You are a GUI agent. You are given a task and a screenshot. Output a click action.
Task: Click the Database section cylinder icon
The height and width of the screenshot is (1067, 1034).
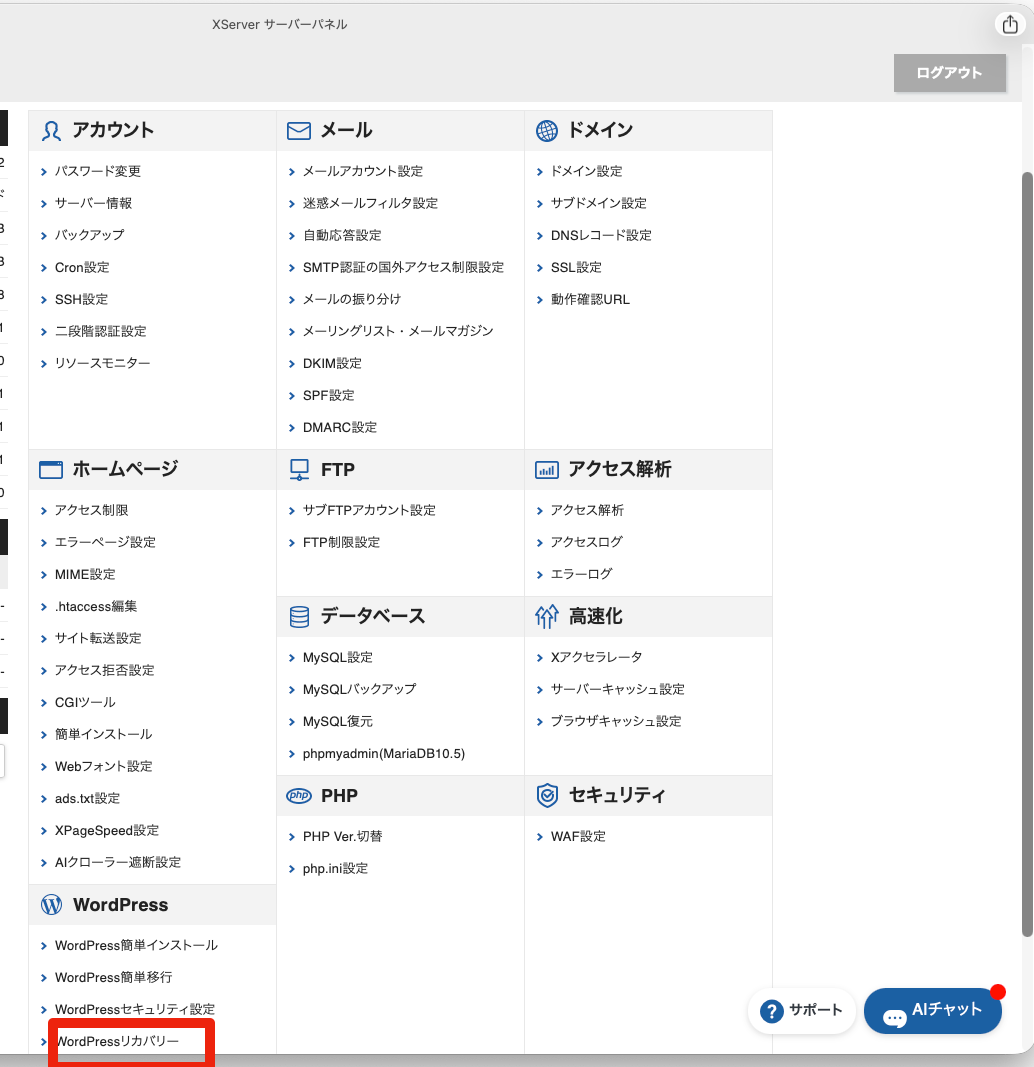coord(299,617)
